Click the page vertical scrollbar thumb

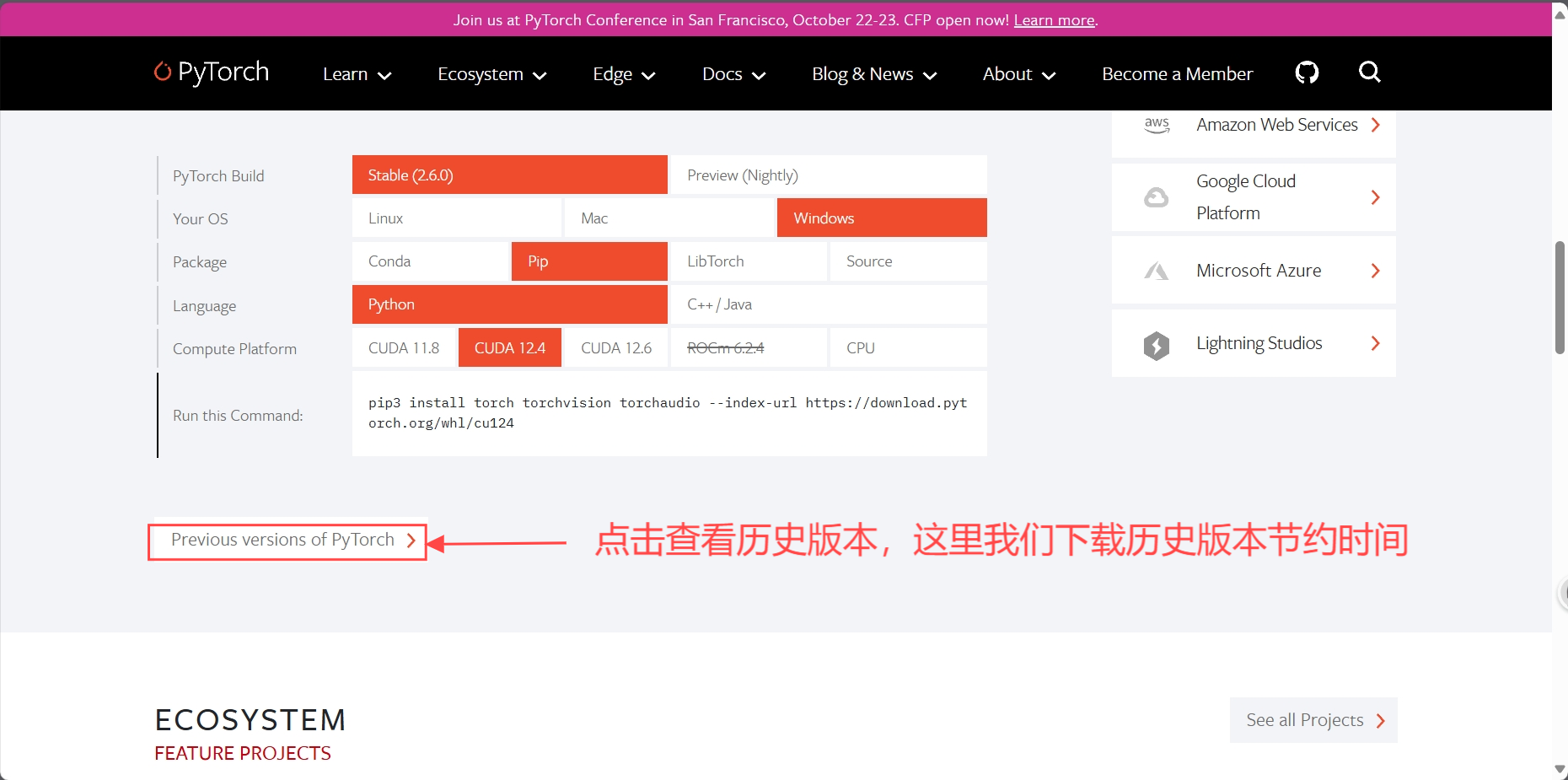point(1560,297)
